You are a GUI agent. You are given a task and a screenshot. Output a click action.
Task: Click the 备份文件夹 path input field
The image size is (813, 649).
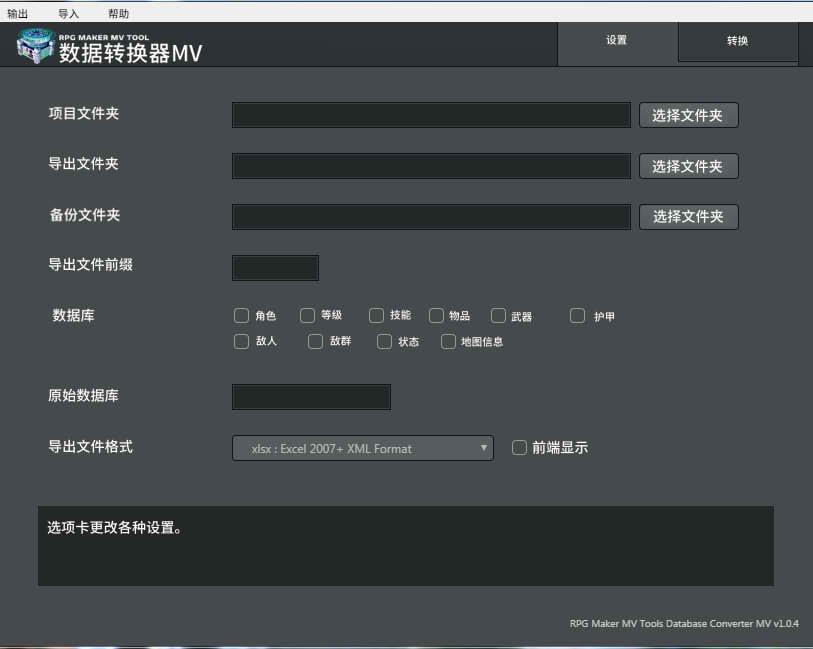pos(431,217)
